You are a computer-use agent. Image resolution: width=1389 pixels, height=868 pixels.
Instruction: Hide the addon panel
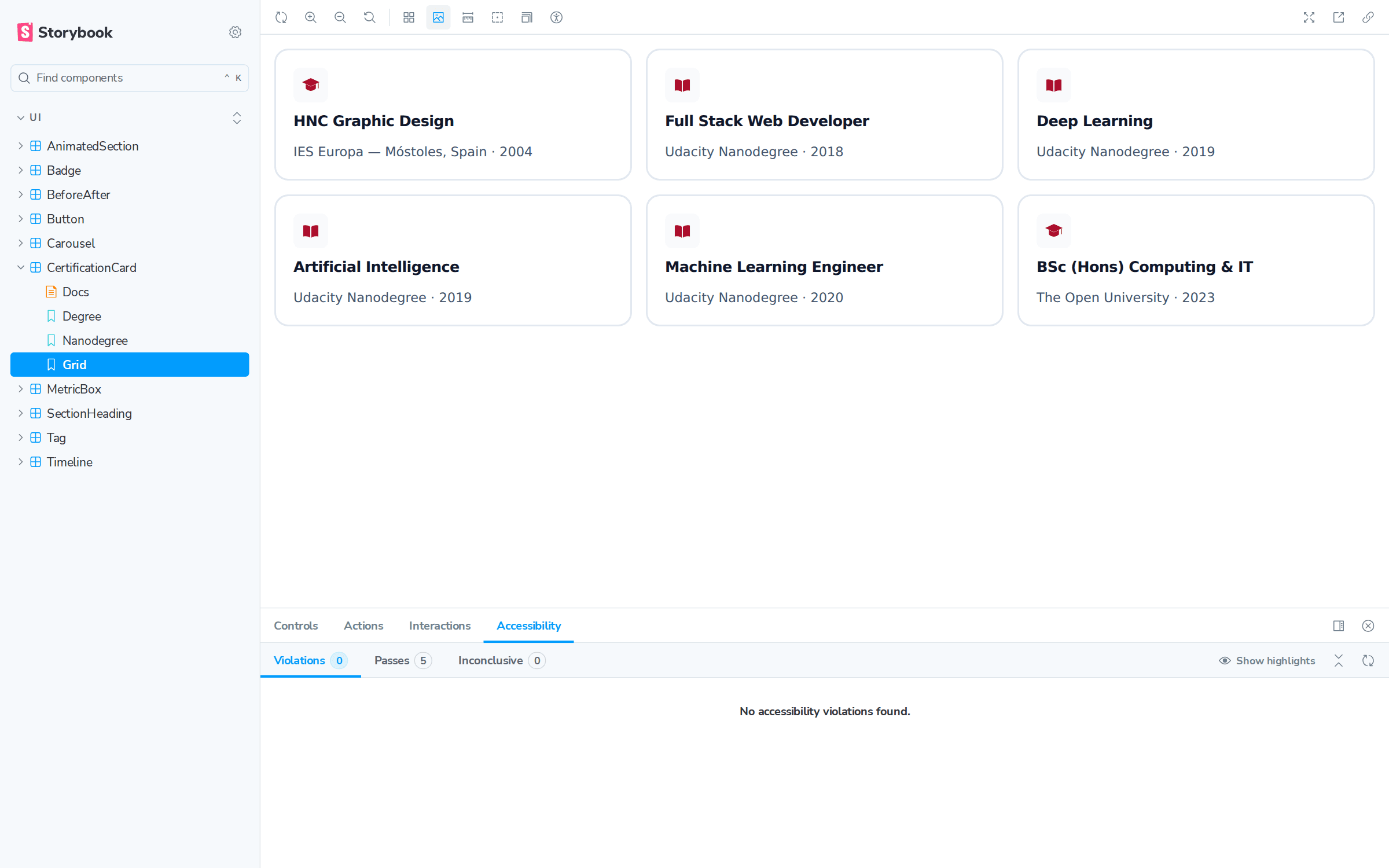pos(1368,626)
